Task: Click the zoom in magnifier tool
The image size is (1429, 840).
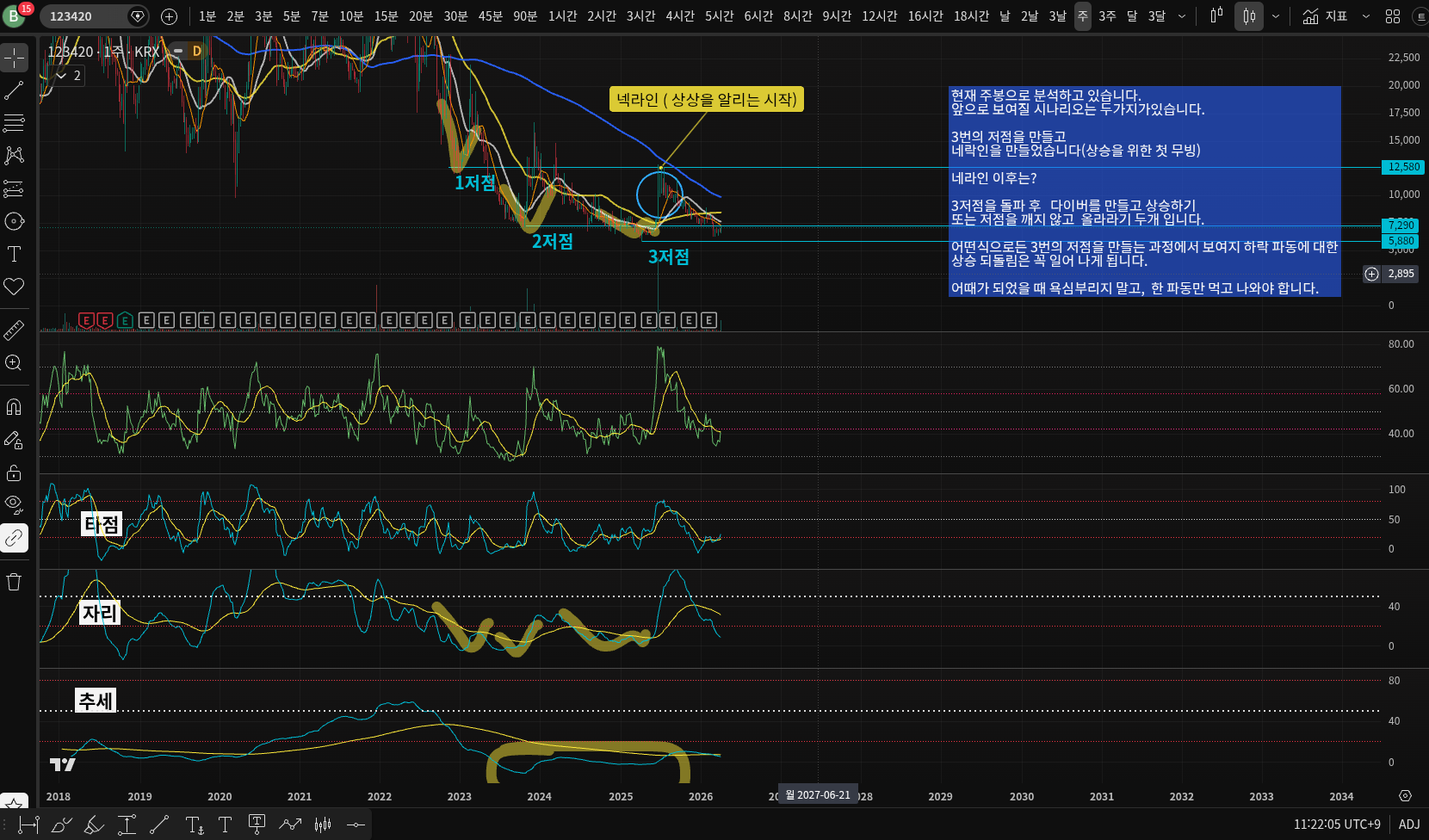Action: click(x=14, y=363)
